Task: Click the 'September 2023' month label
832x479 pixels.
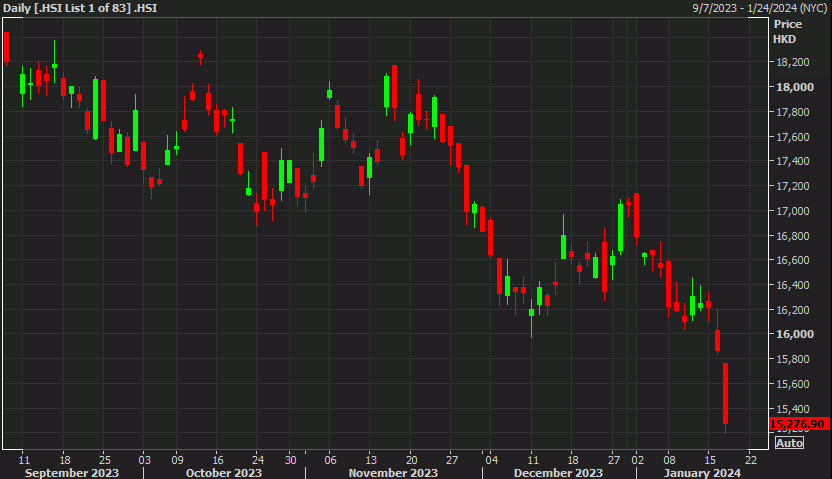Action: [x=72, y=473]
